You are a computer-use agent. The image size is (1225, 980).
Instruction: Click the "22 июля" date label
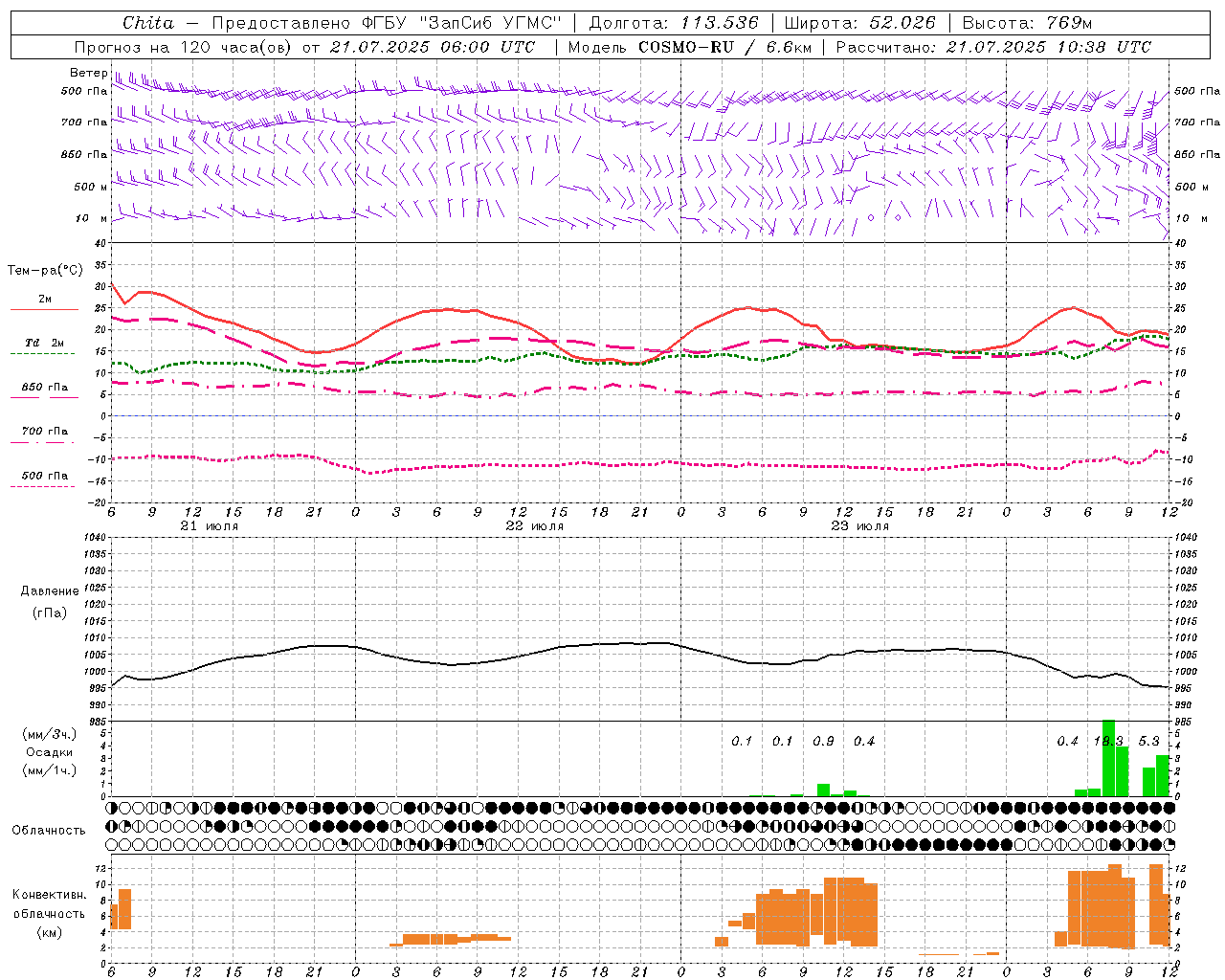pos(535,526)
